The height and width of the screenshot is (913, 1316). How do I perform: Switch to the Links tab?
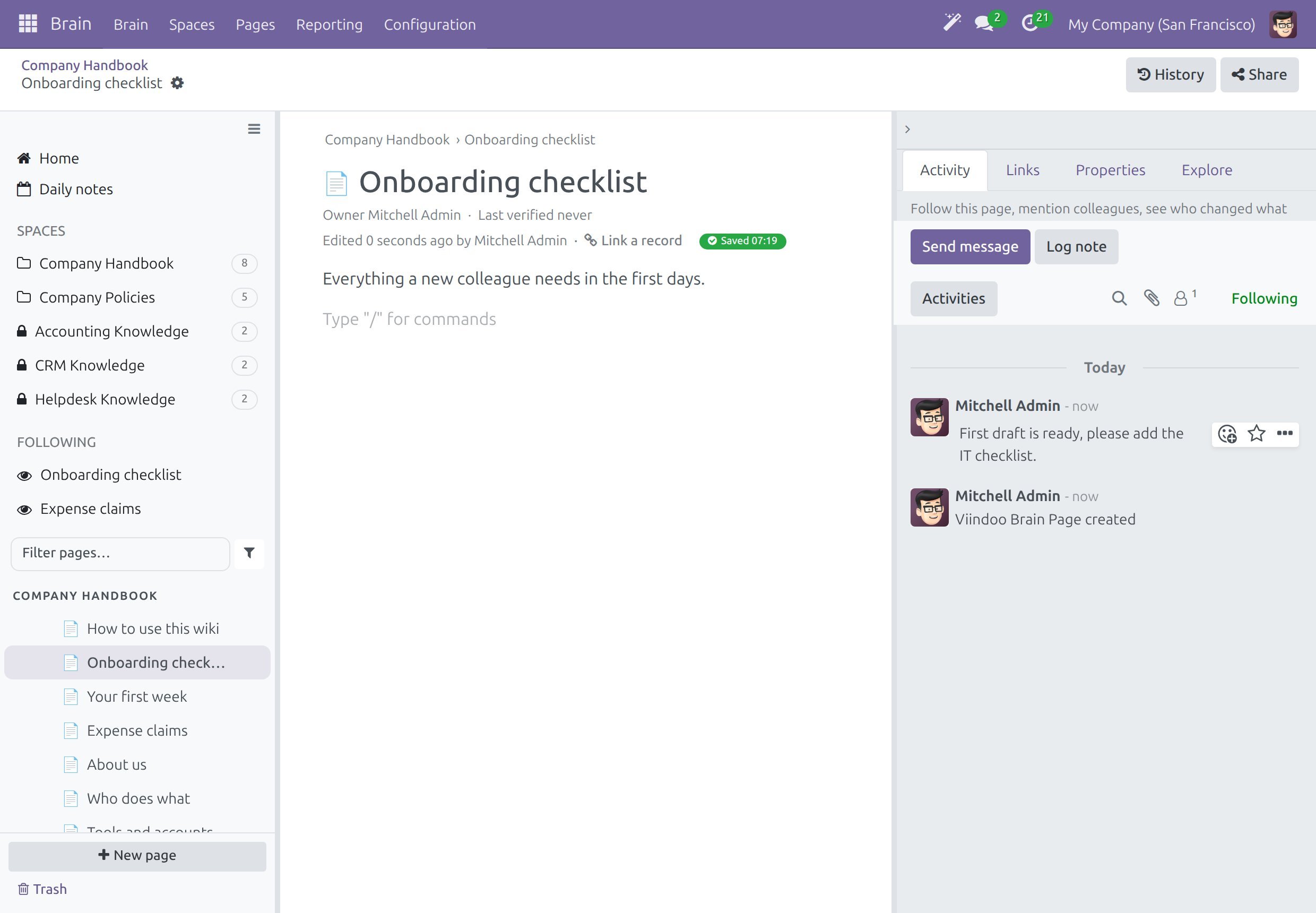click(1022, 170)
